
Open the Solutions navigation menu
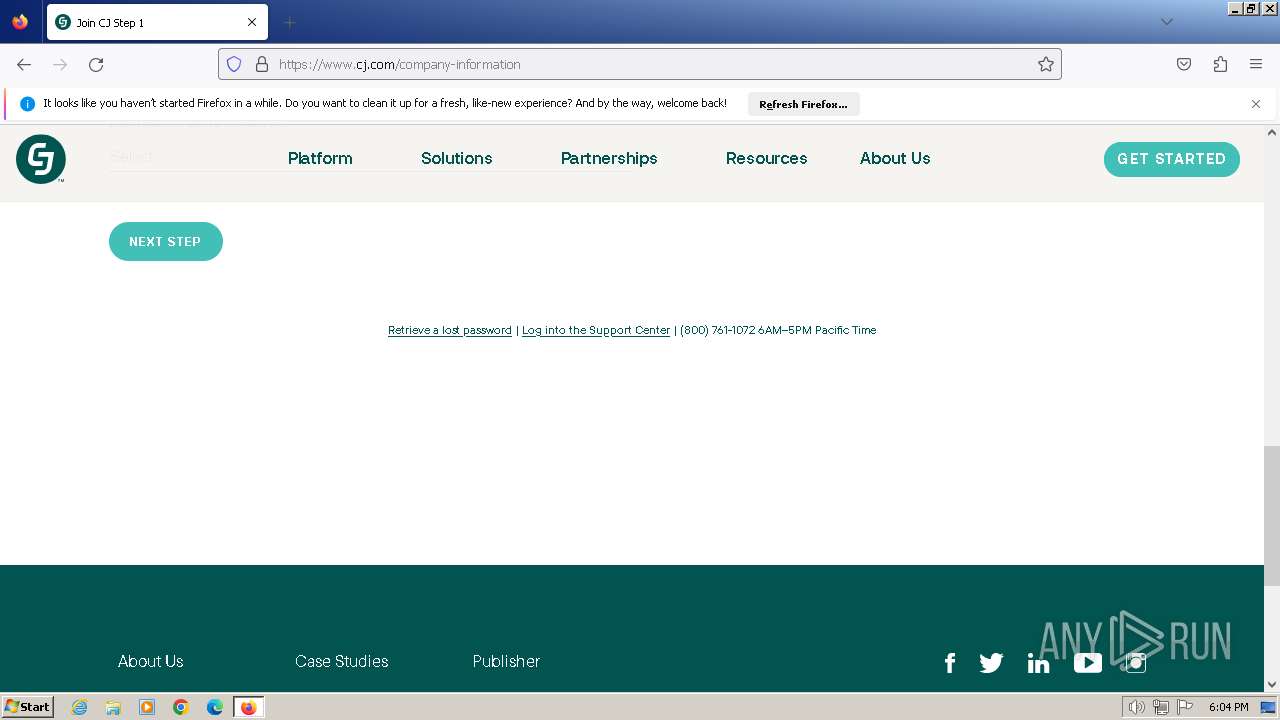pyautogui.click(x=457, y=158)
